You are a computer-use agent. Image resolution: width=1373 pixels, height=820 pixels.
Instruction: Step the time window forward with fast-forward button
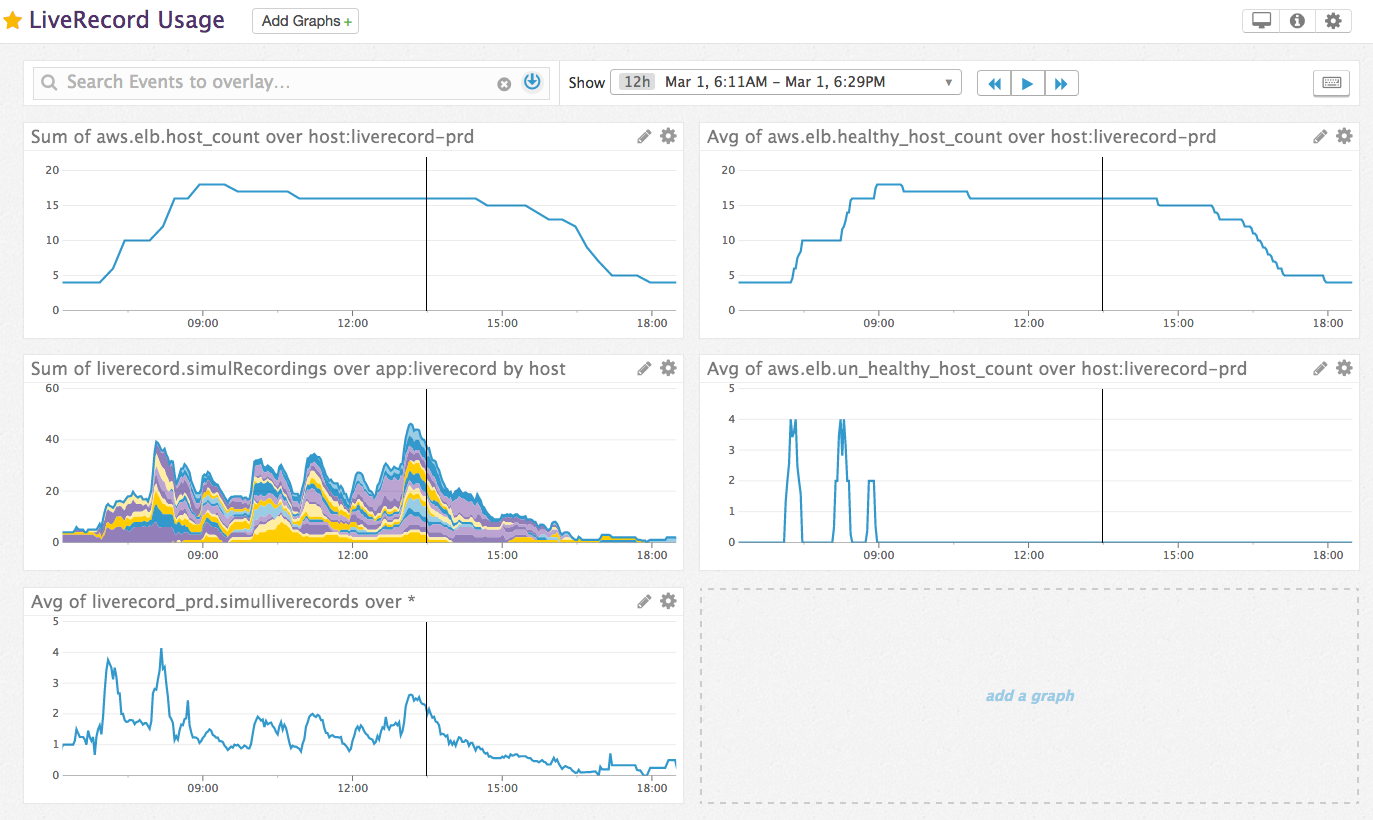tap(1062, 84)
